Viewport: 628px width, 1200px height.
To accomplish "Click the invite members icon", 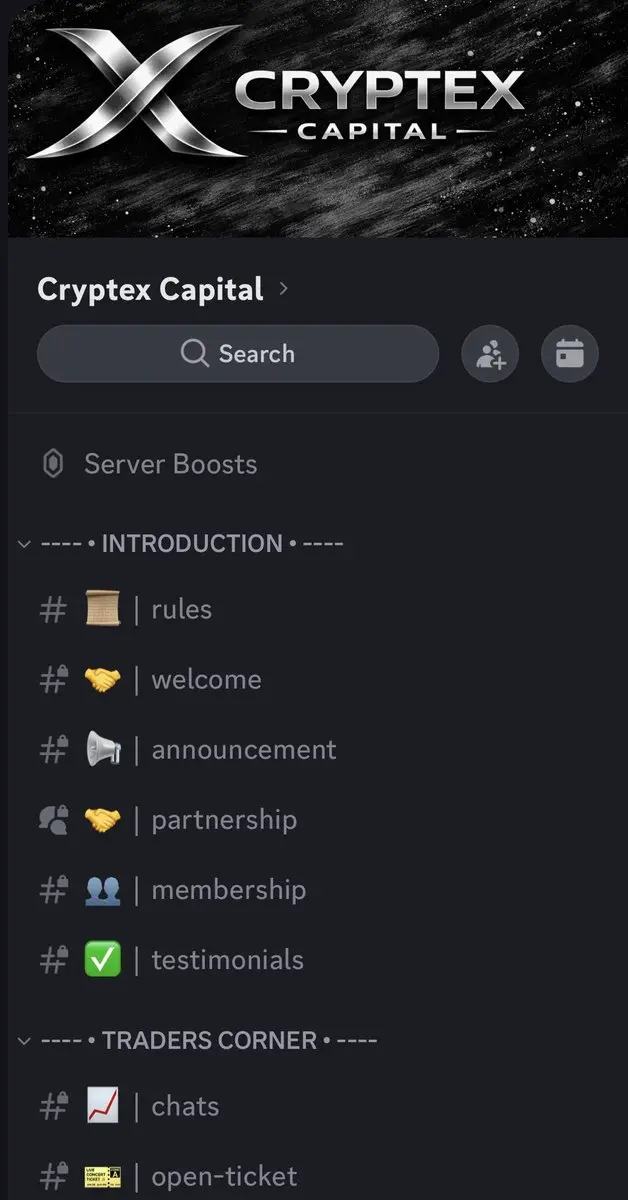I will 490,354.
